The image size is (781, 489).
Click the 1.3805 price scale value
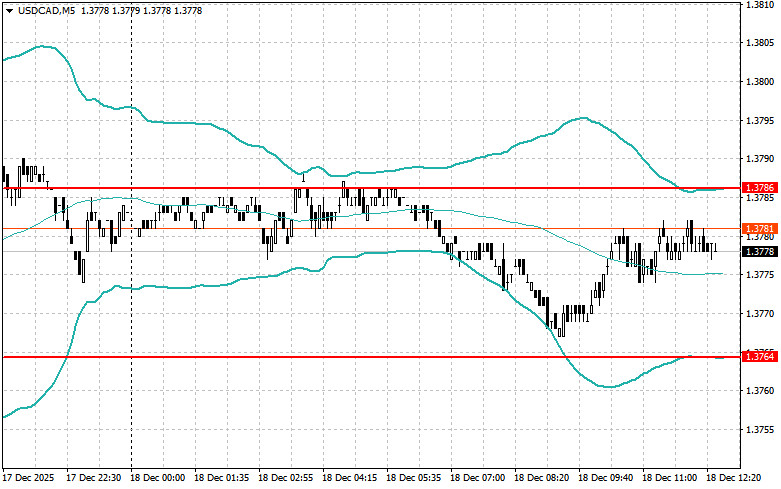[x=760, y=43]
